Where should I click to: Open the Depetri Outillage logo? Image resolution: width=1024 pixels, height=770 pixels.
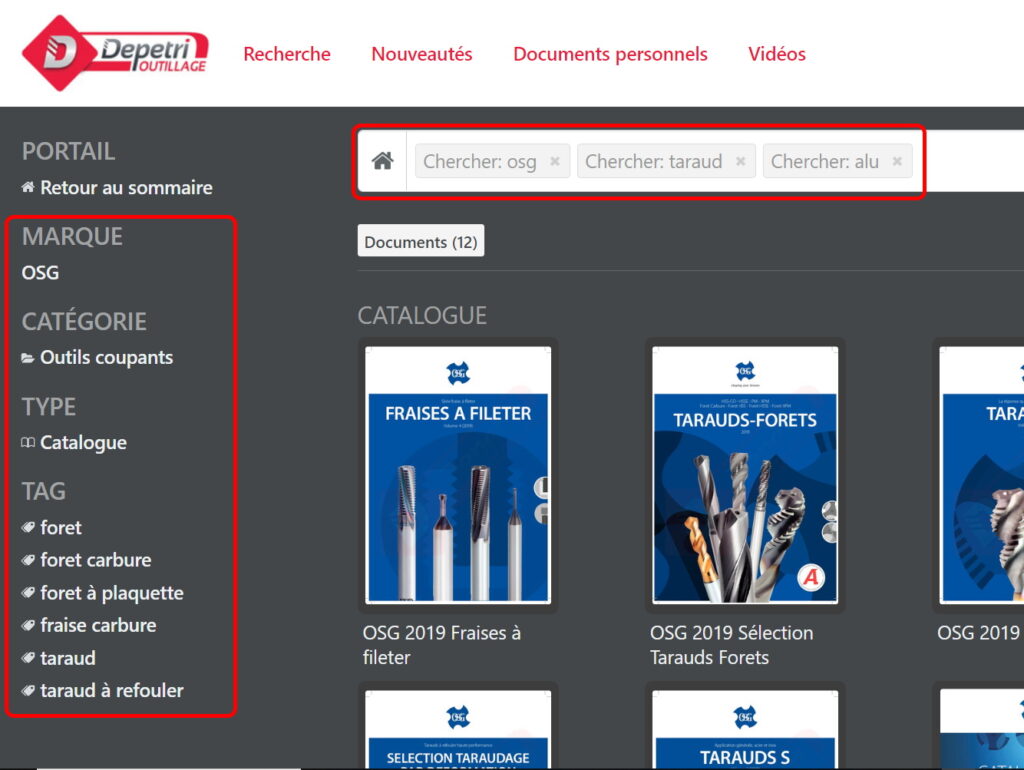pos(115,53)
